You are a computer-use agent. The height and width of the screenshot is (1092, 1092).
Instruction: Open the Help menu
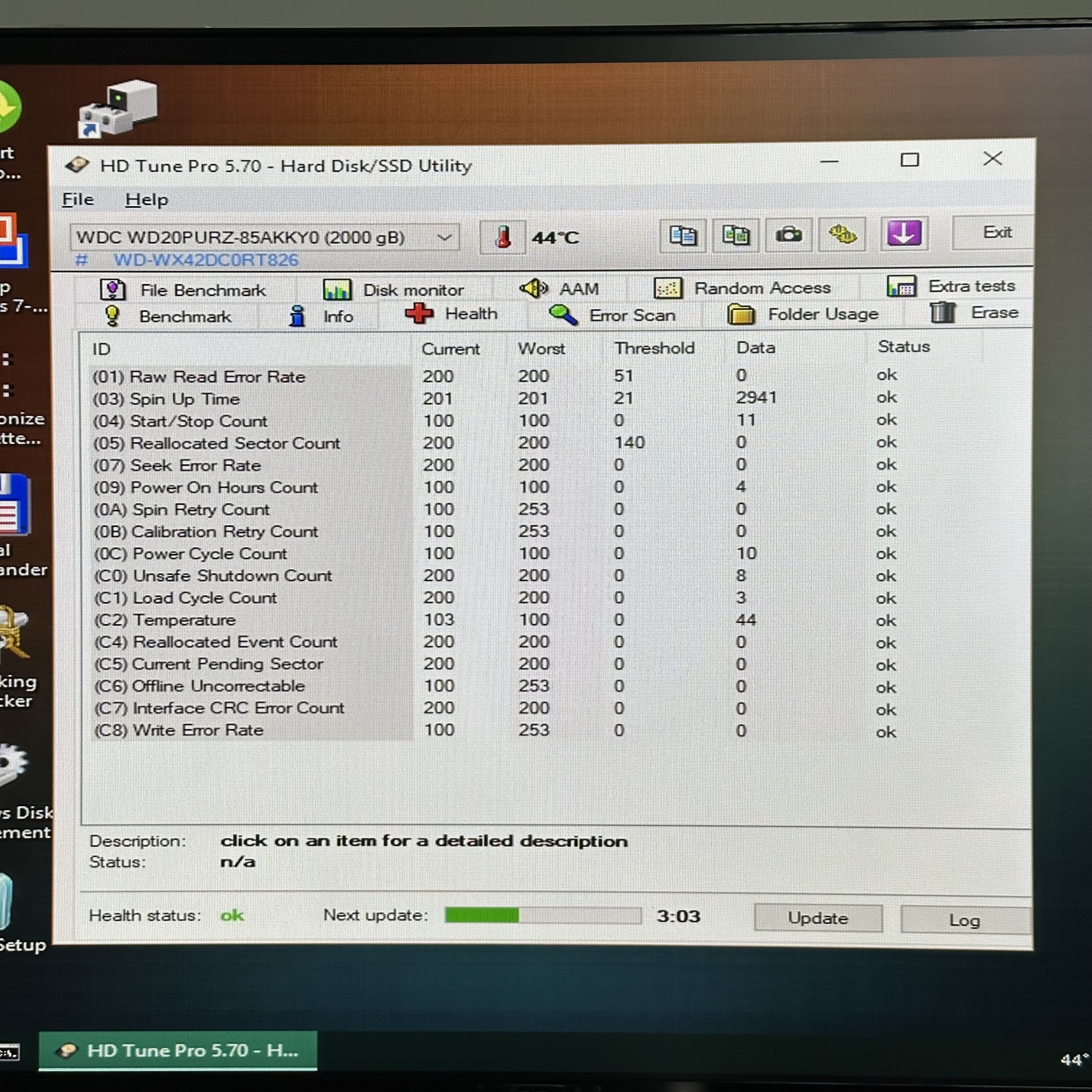pyautogui.click(x=146, y=200)
